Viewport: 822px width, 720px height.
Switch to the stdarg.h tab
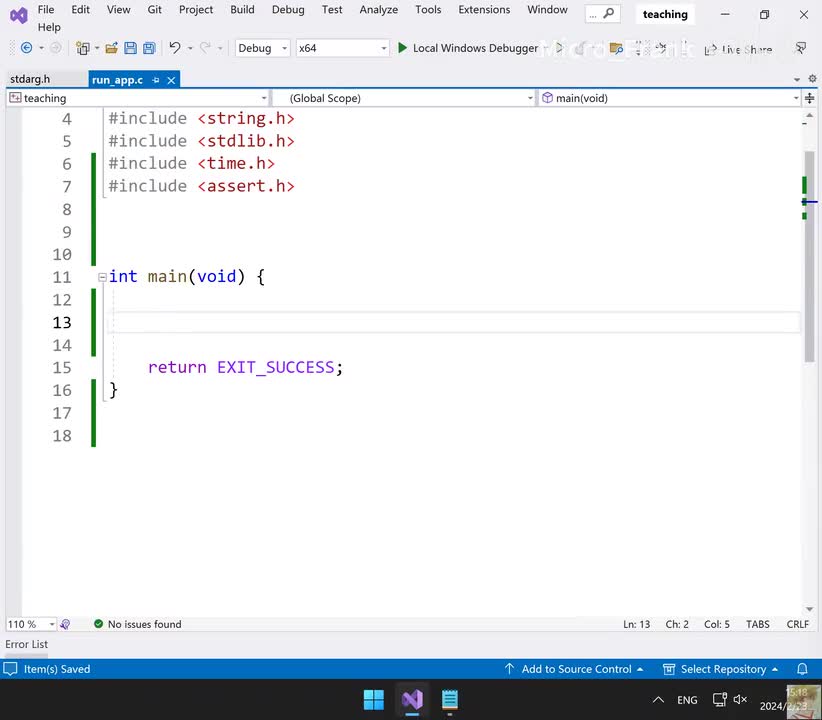(30, 79)
